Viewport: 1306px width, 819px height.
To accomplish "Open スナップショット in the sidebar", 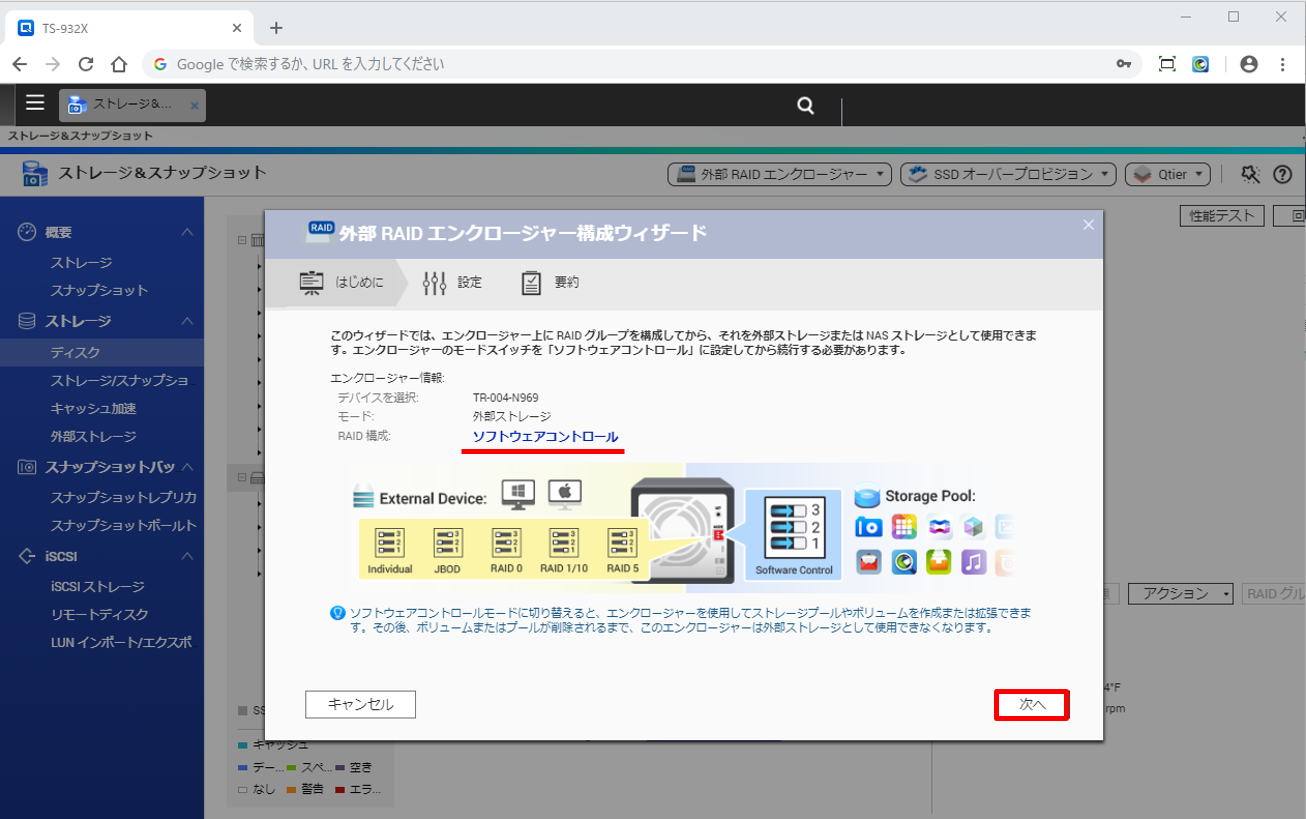I will 99,290.
